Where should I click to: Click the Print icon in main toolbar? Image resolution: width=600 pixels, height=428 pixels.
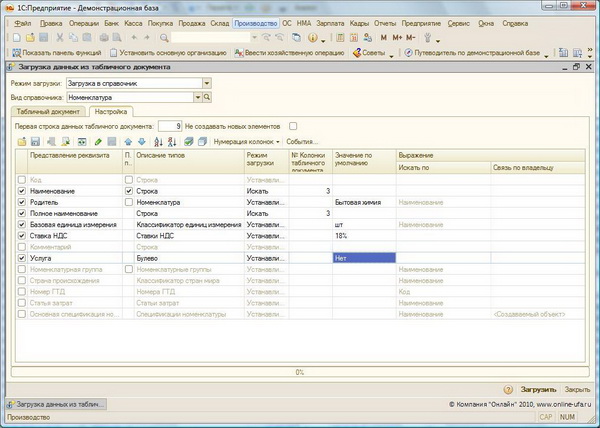[x=104, y=37]
